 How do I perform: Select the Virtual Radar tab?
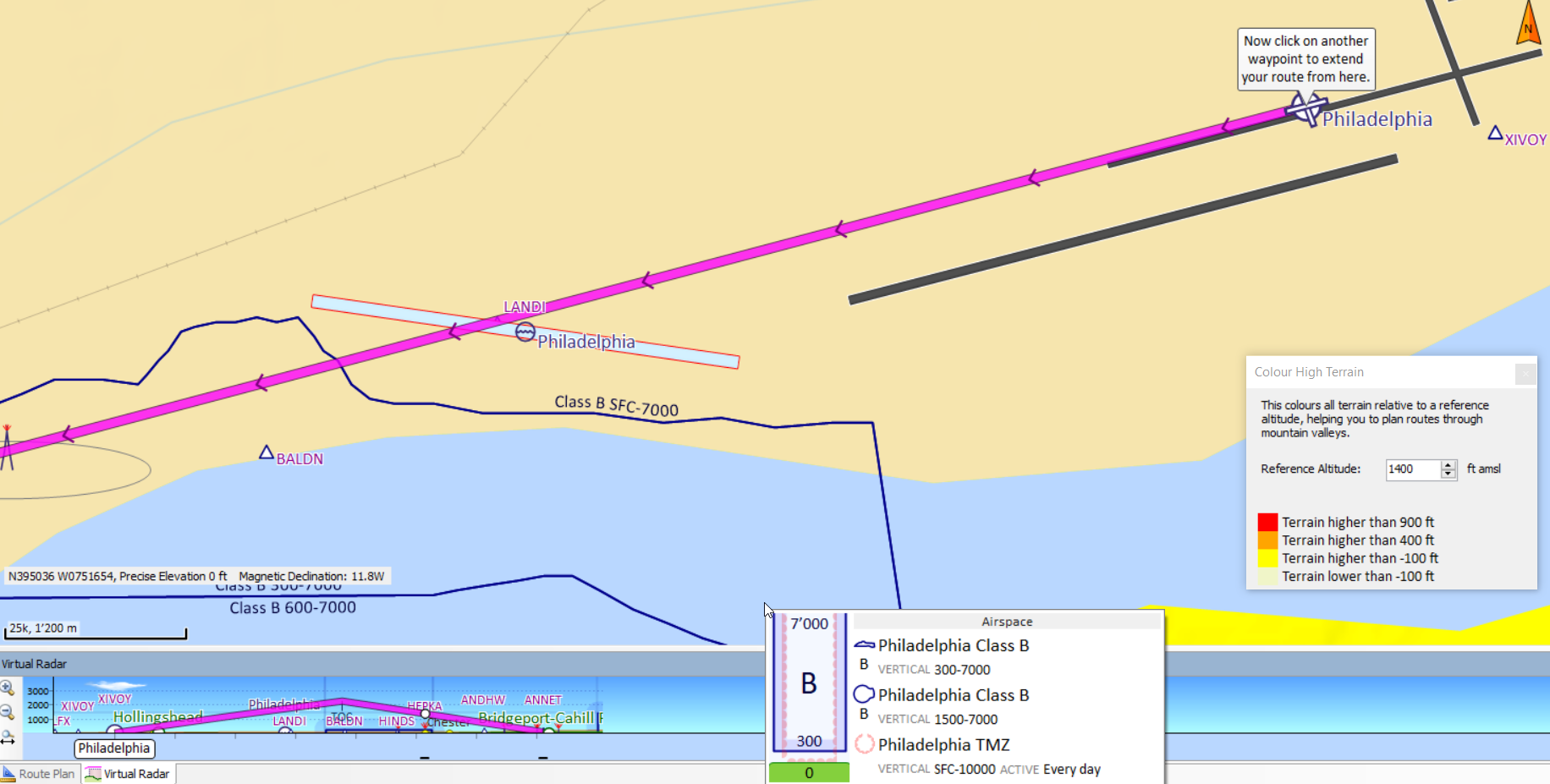tap(128, 774)
